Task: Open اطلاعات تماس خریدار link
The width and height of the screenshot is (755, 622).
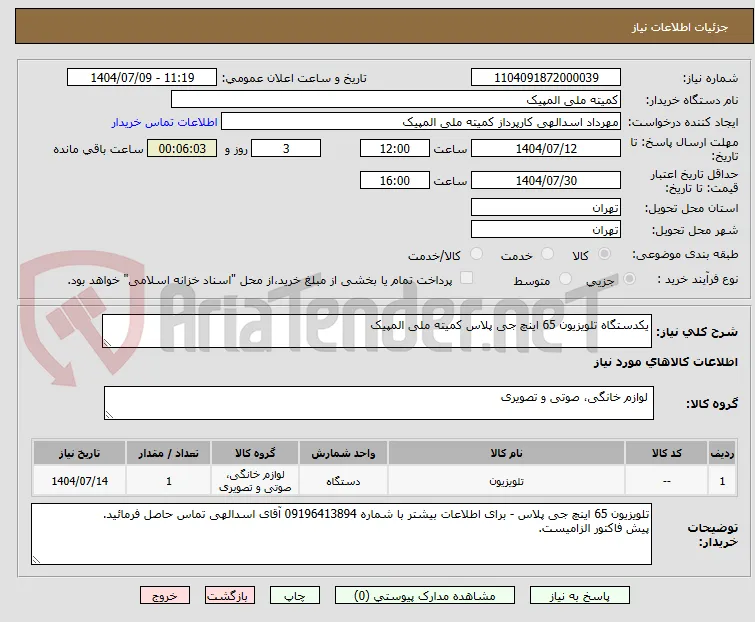Action: [x=165, y=122]
